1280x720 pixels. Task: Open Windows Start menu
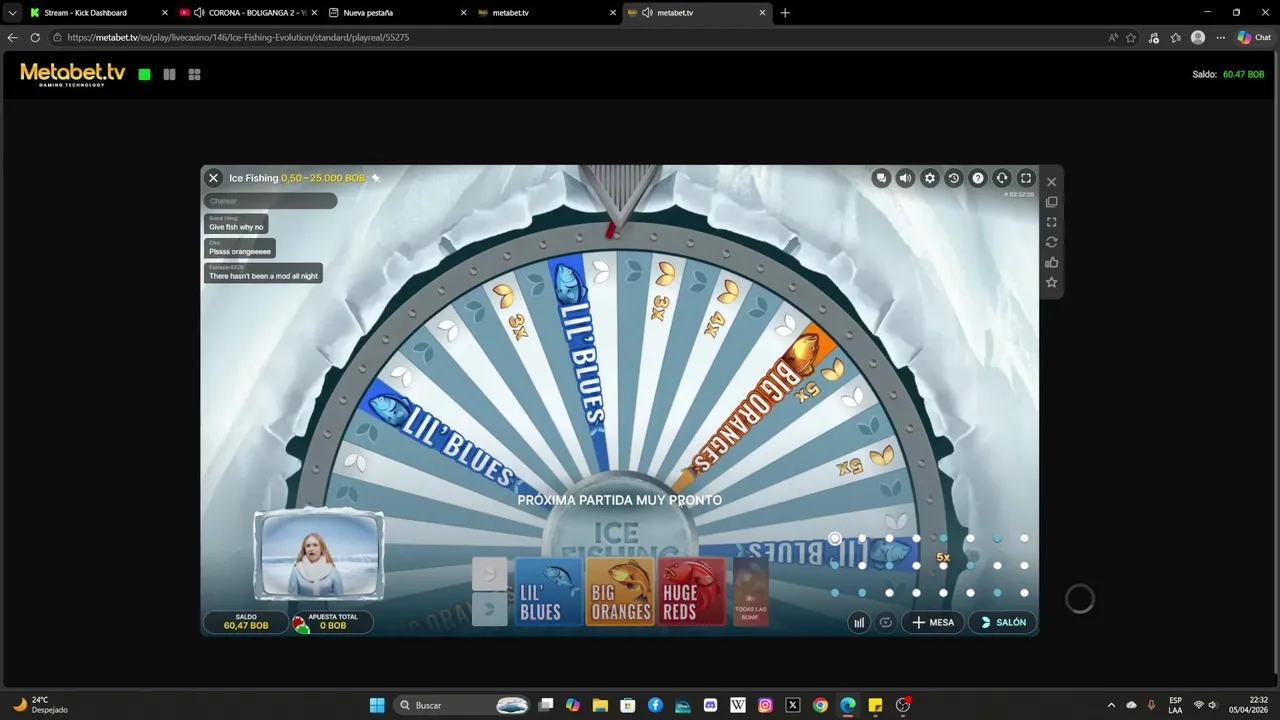coord(377,705)
